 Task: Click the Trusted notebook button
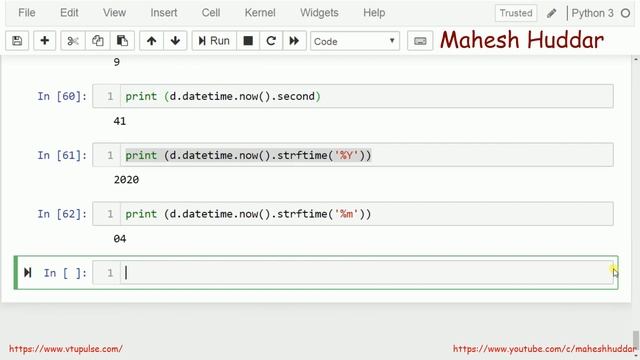(516, 13)
